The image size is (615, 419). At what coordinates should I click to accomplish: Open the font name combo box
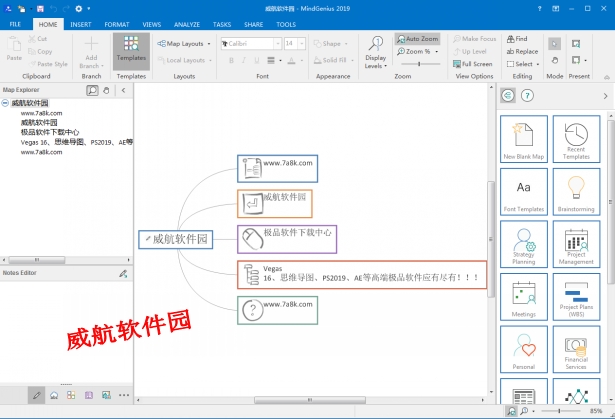(251, 44)
